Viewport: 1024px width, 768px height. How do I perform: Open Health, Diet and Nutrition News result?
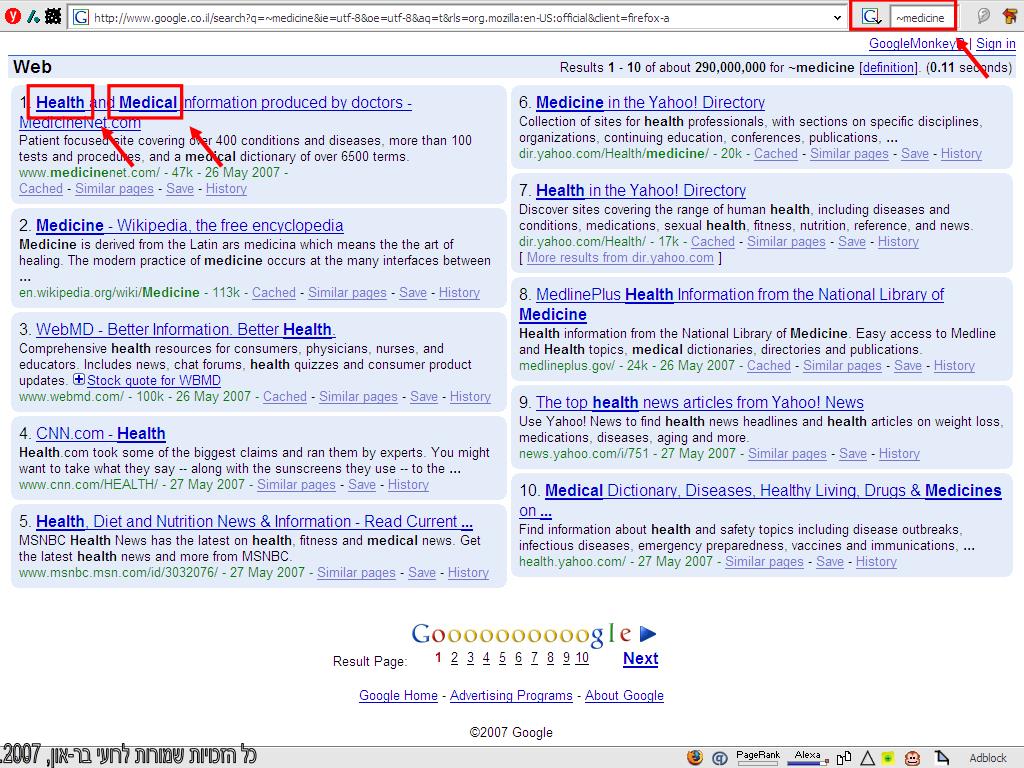[x=254, y=522]
